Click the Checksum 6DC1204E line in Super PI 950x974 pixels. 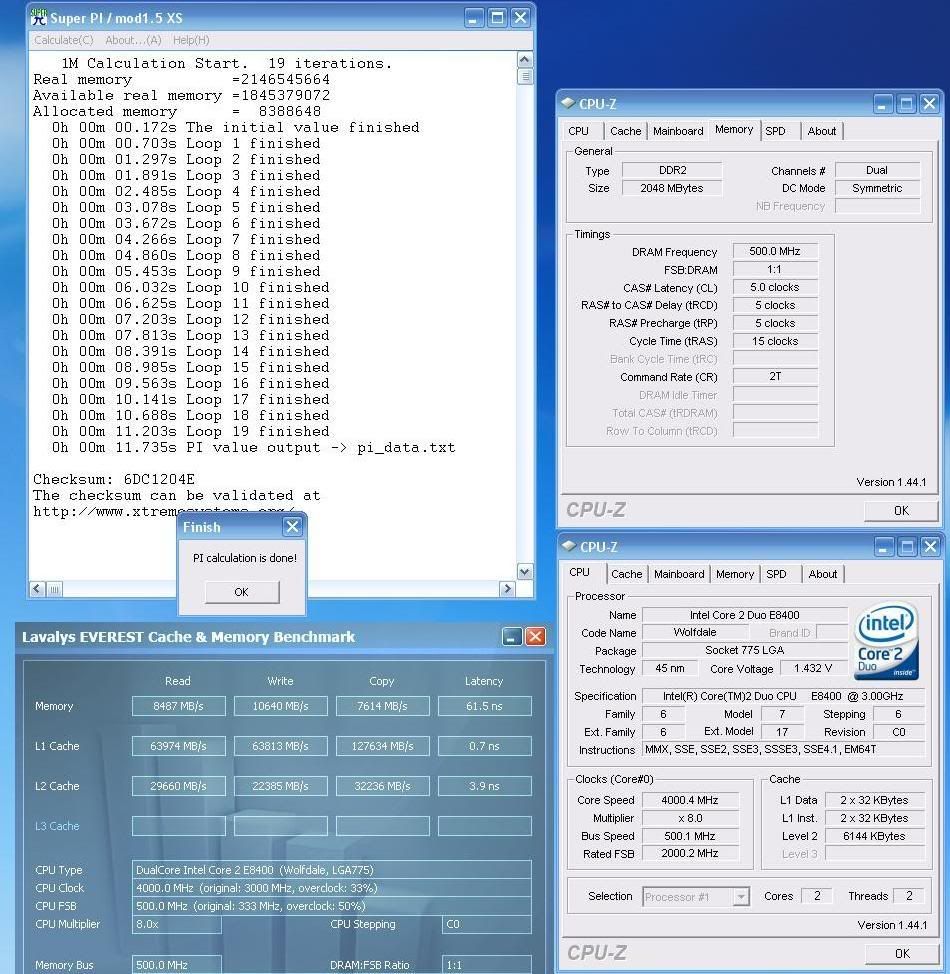tap(114, 480)
